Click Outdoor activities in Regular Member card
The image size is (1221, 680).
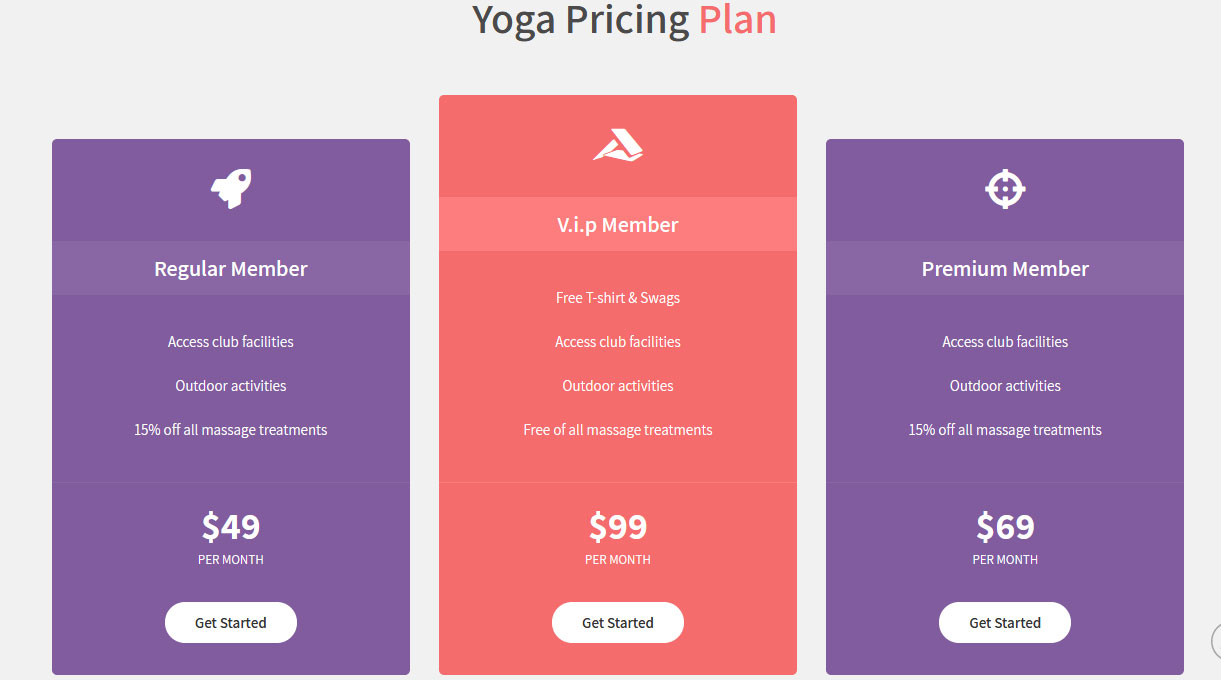coord(231,386)
